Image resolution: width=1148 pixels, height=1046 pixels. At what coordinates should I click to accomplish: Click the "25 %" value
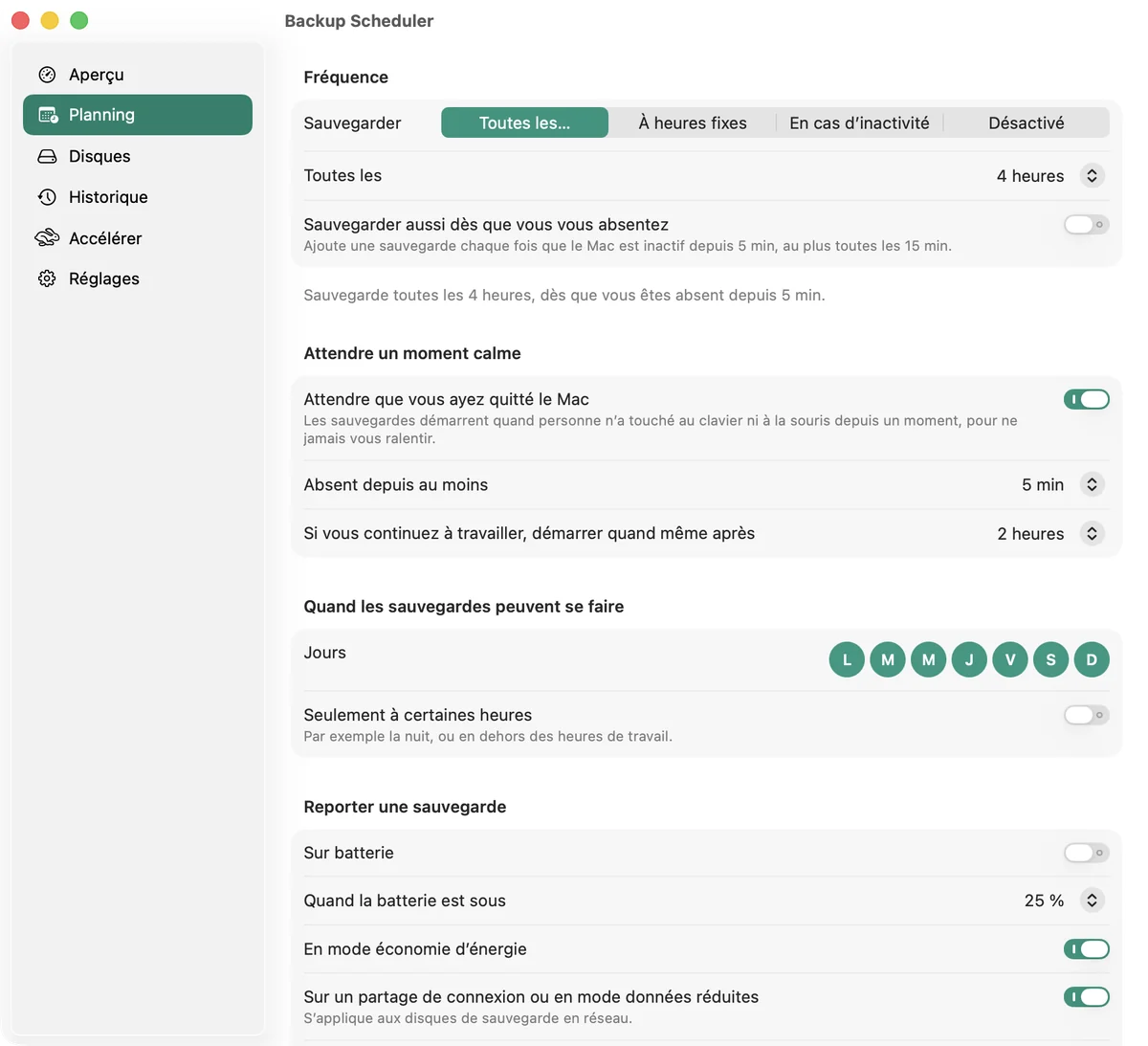(x=1044, y=901)
